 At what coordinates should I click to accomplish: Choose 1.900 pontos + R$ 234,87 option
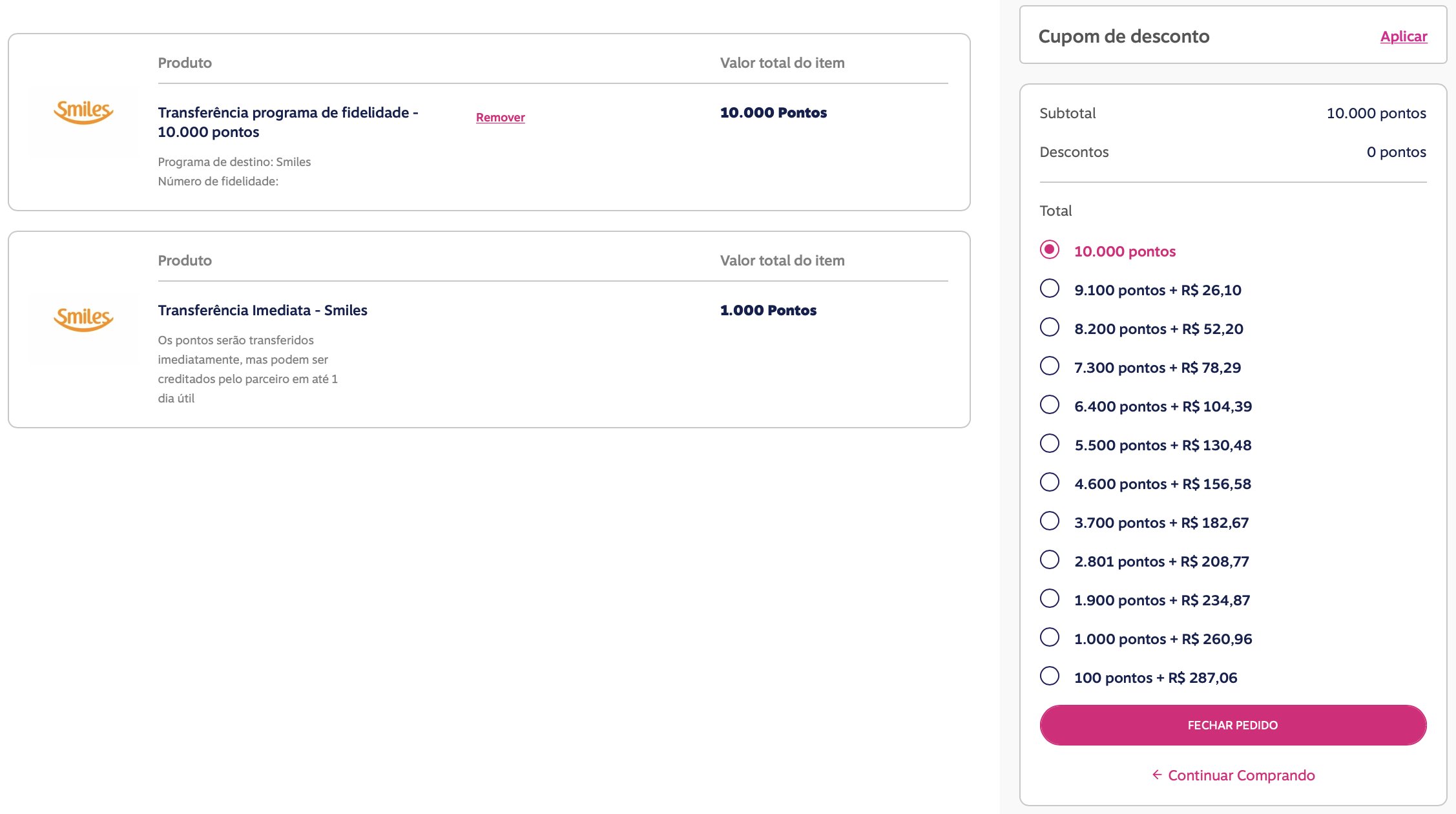[1050, 599]
